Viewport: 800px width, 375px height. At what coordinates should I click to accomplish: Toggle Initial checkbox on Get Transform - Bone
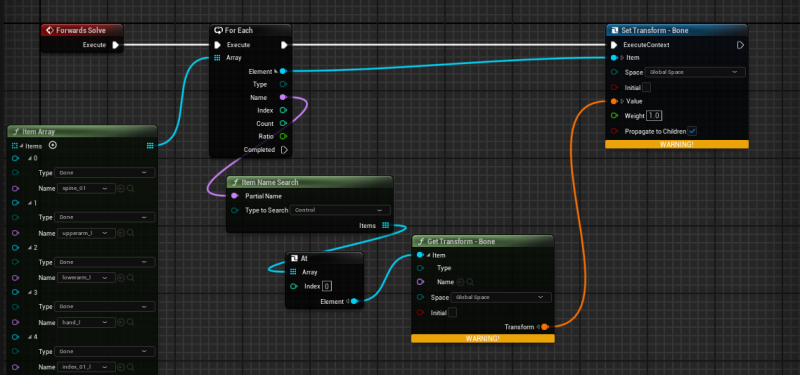point(452,312)
